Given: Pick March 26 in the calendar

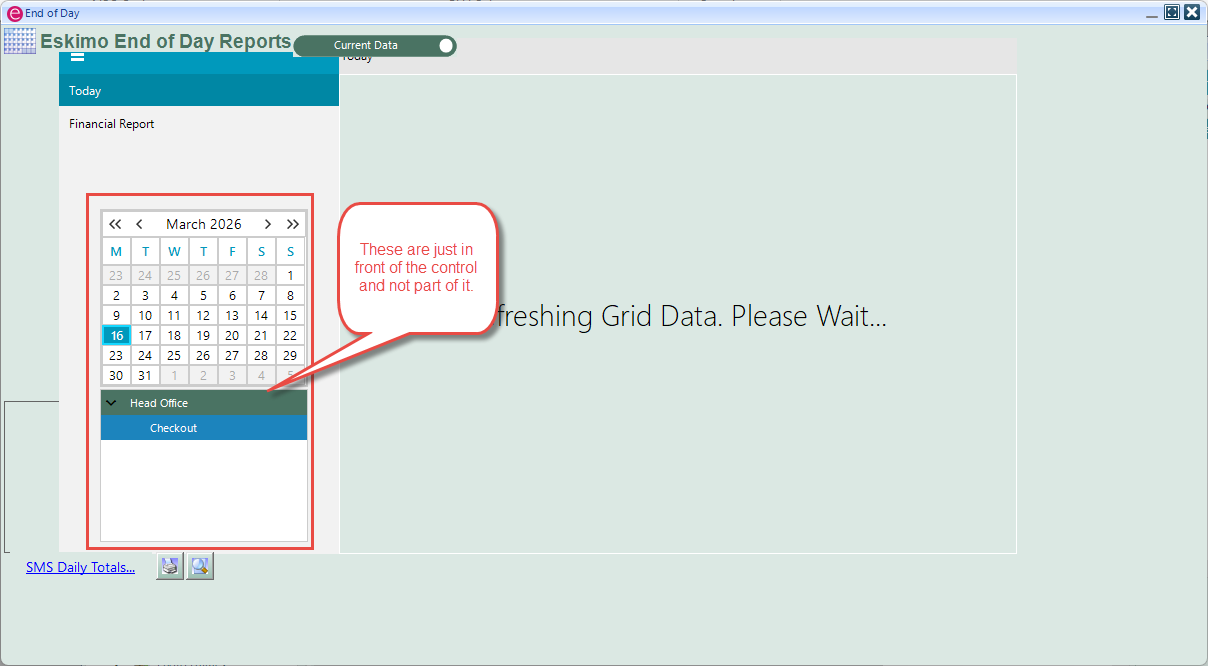Looking at the screenshot, I should (x=203, y=355).
